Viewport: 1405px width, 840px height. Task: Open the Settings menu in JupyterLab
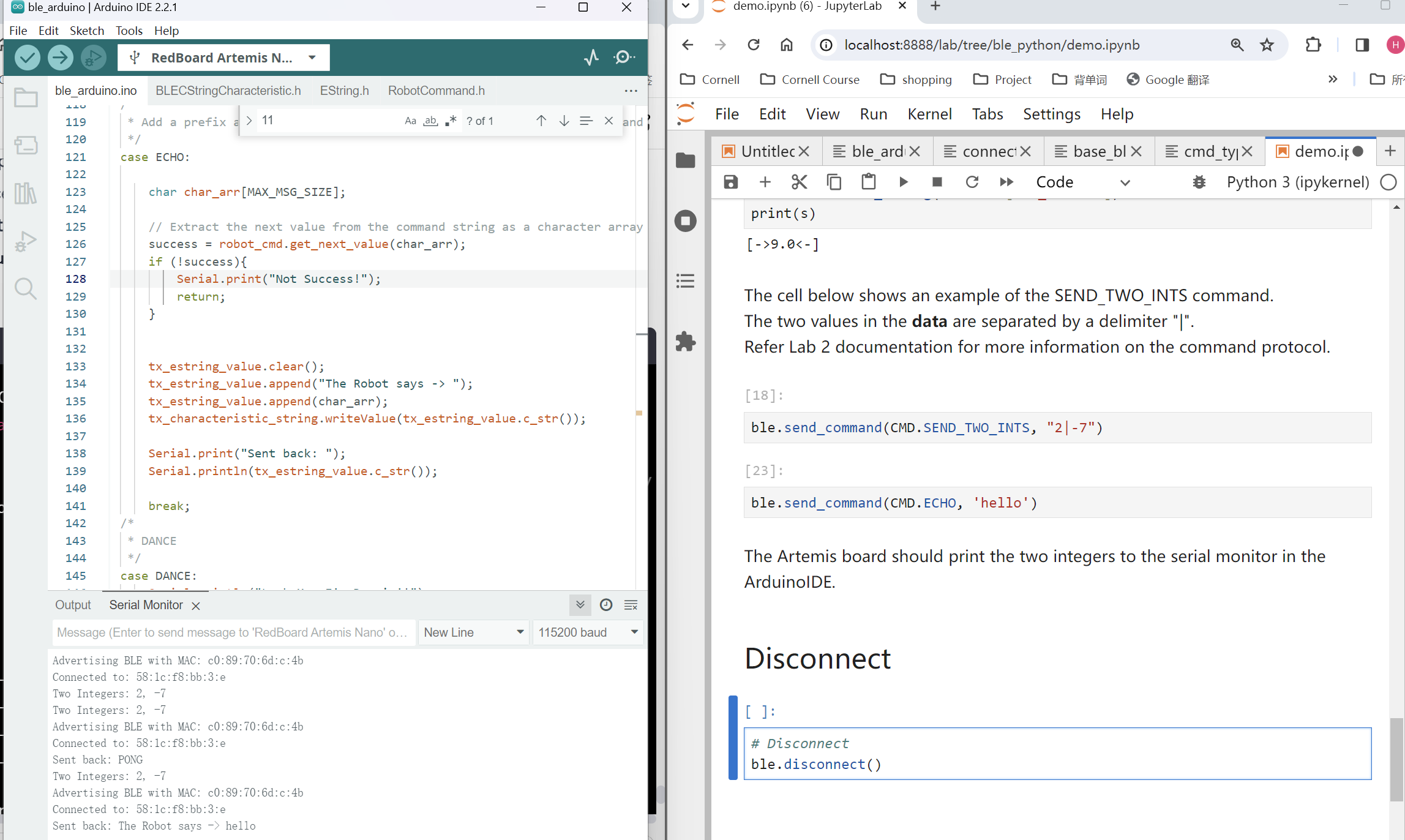pos(1052,114)
